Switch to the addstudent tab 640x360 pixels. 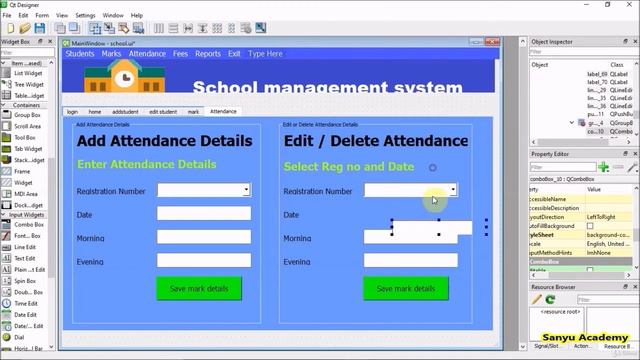coord(125,111)
